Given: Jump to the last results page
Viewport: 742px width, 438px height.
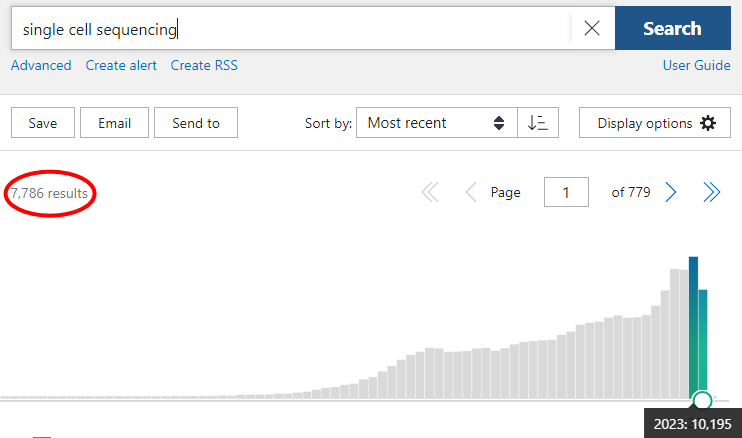Looking at the screenshot, I should coord(712,193).
